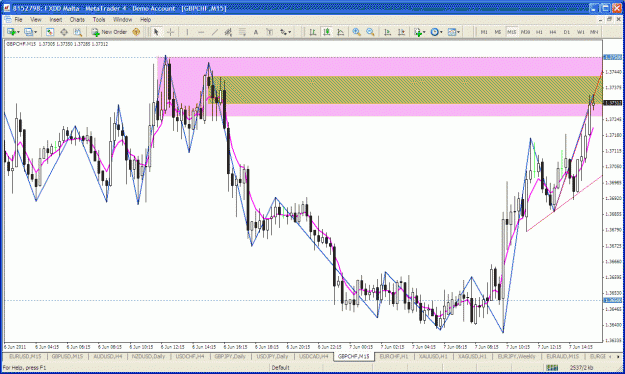Click the New Order button
The height and width of the screenshot is (374, 625).
click(109, 32)
